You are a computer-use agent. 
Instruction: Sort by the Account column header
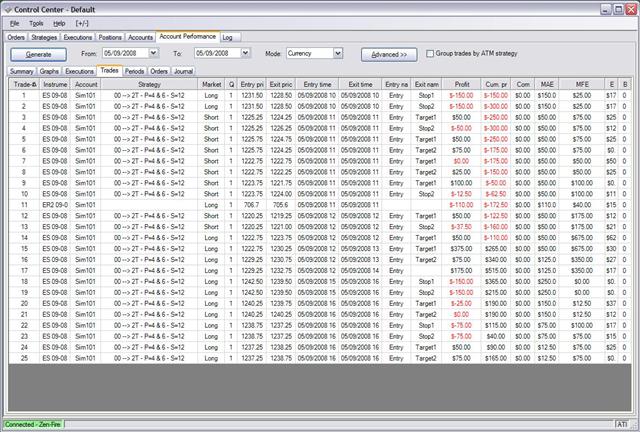point(86,84)
